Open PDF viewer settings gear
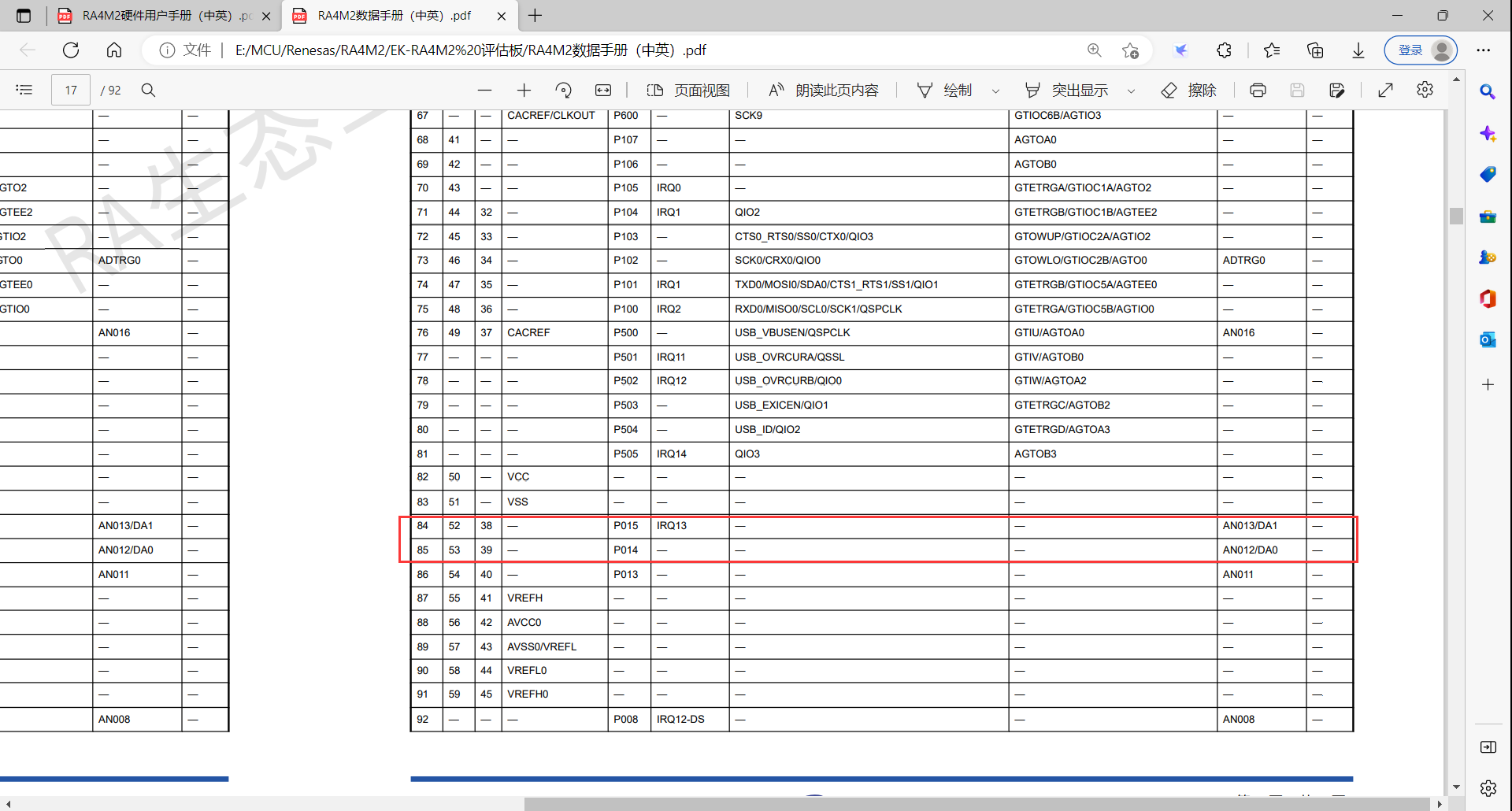The width and height of the screenshot is (1512, 811). [x=1425, y=90]
